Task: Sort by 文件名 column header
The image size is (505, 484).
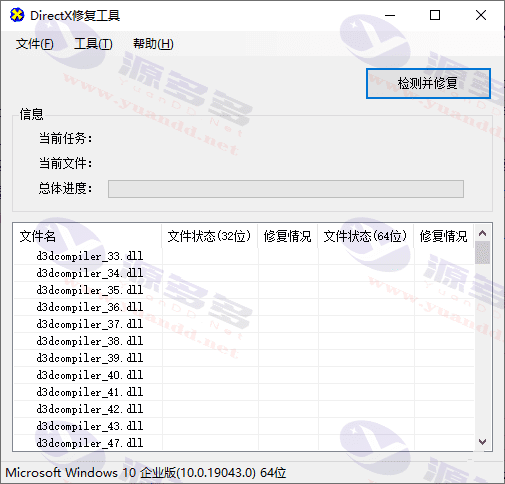Action: click(x=87, y=236)
